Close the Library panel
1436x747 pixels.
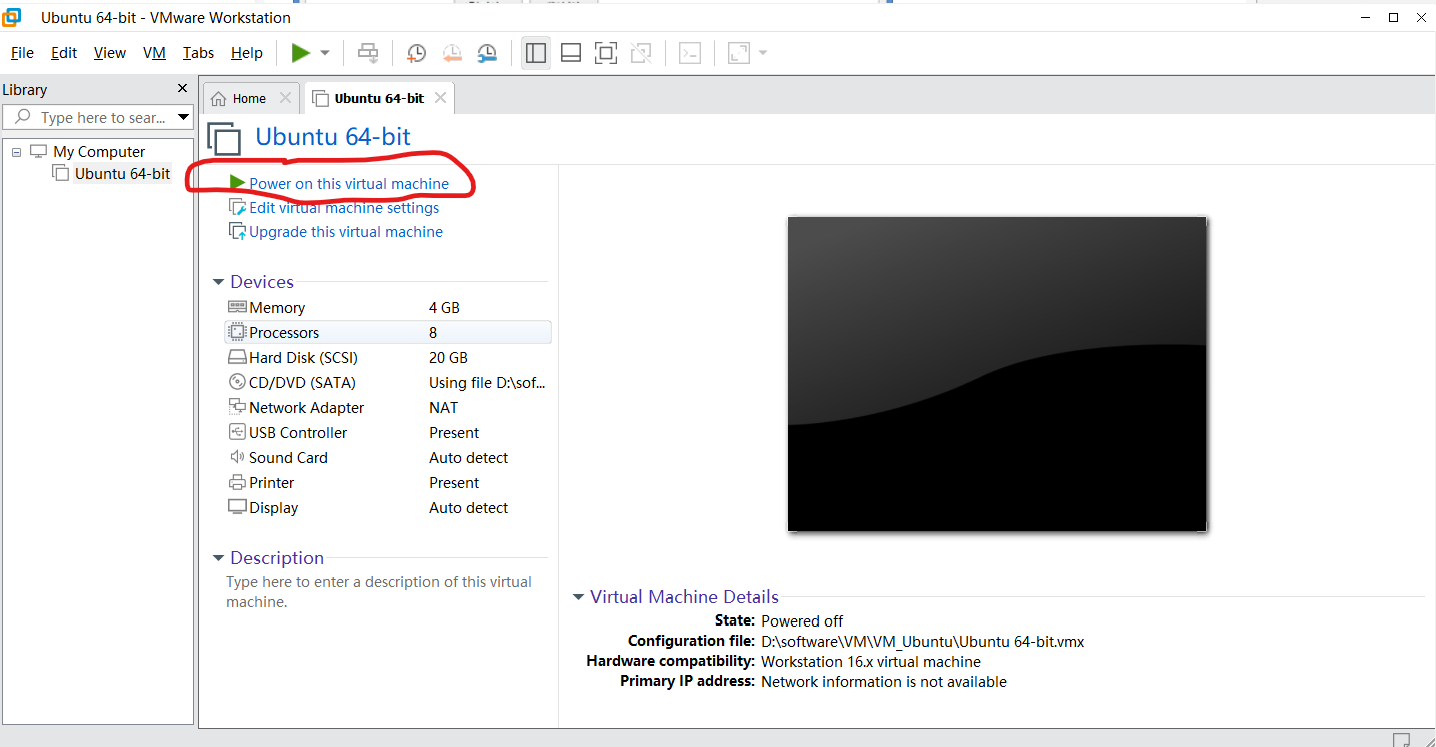[182, 89]
